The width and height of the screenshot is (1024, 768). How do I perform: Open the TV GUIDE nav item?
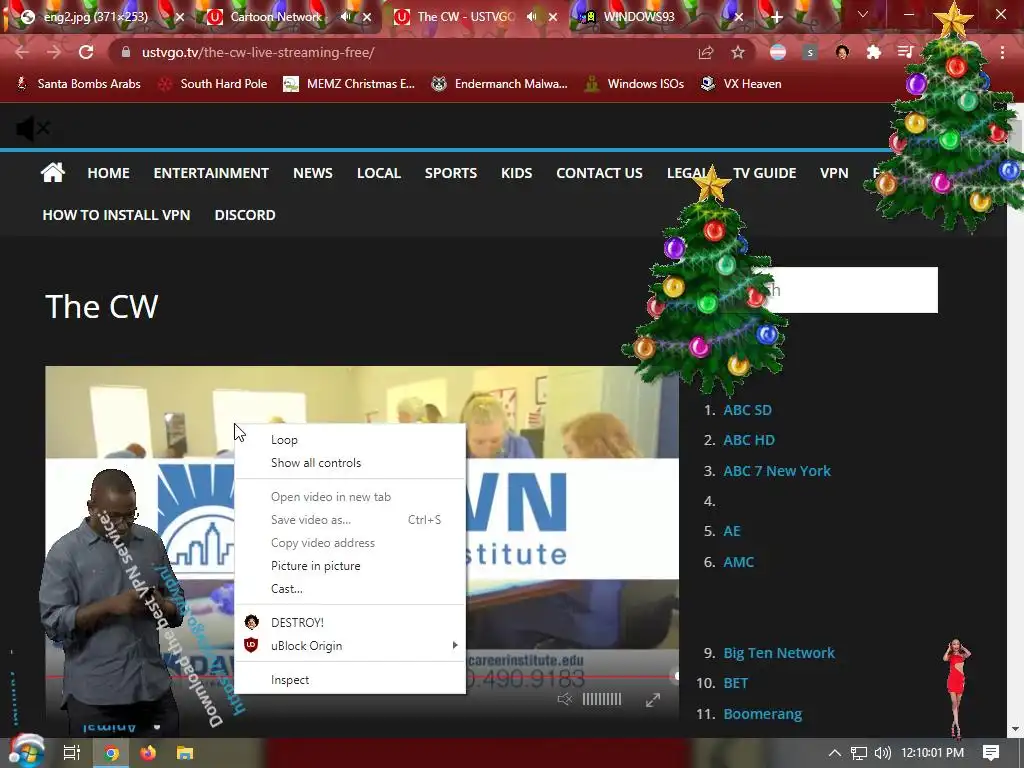[x=765, y=173]
